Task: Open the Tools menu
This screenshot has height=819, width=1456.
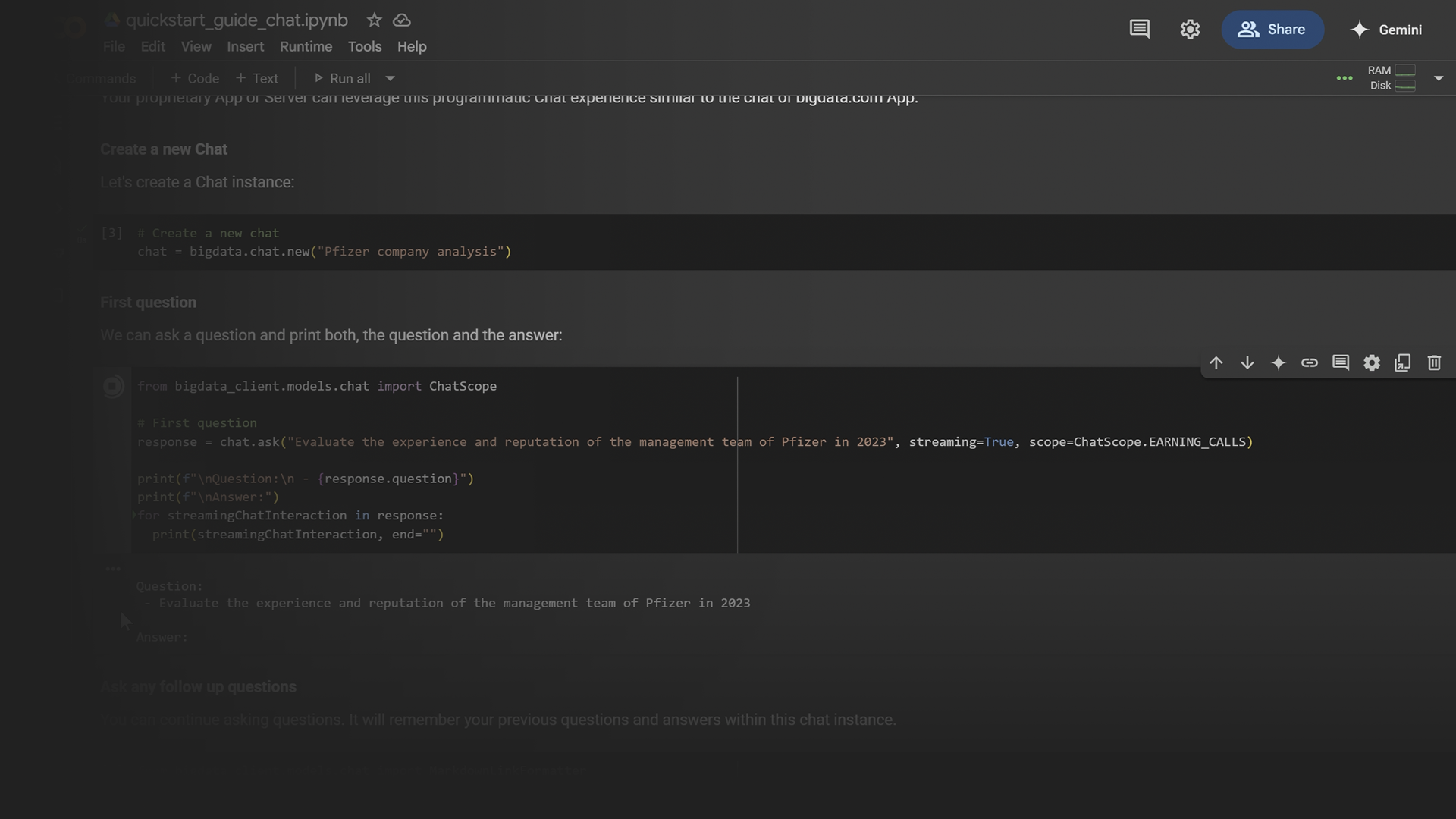Action: click(x=364, y=47)
